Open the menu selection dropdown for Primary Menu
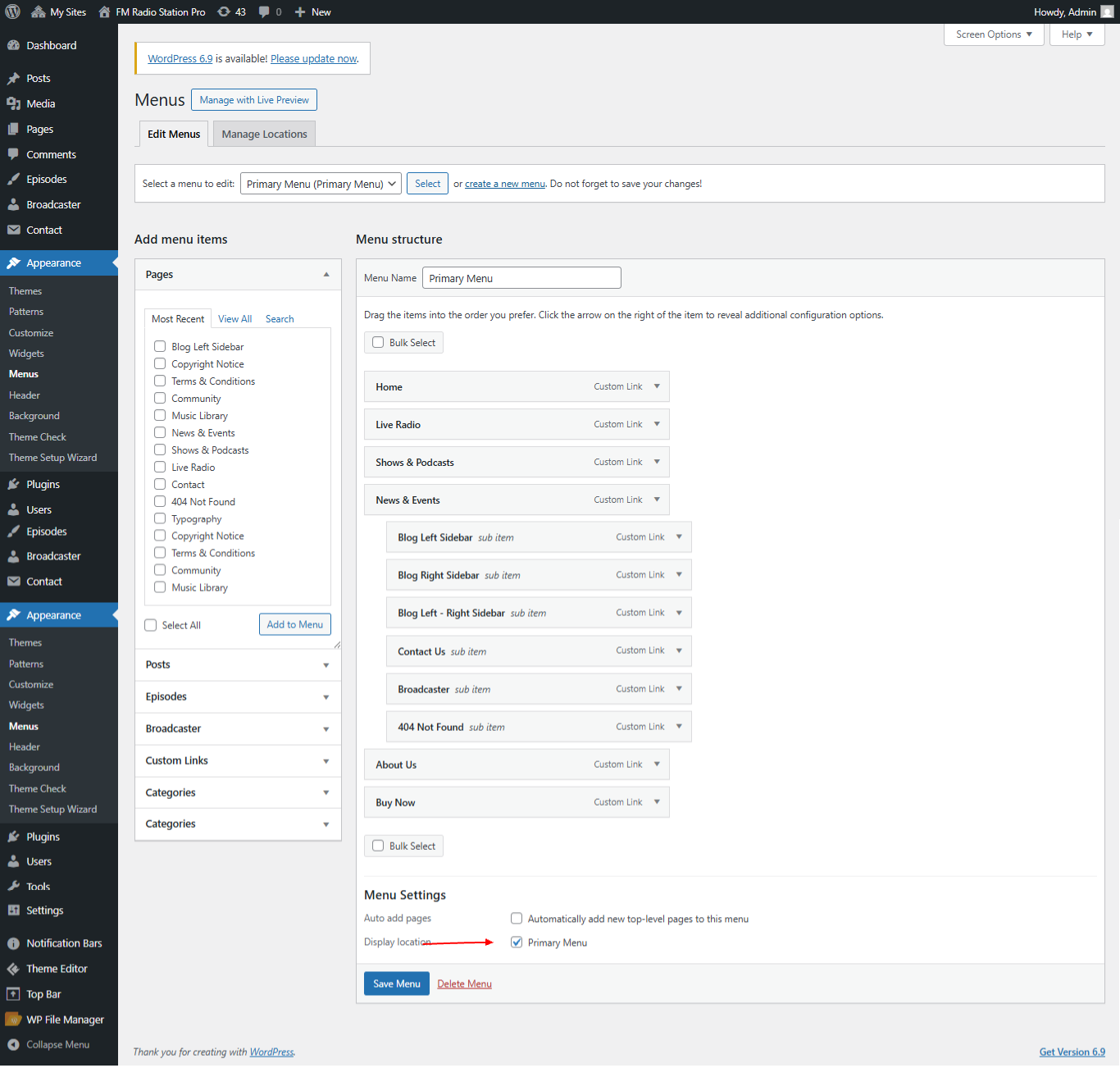This screenshot has width=1120, height=1068. coord(320,184)
